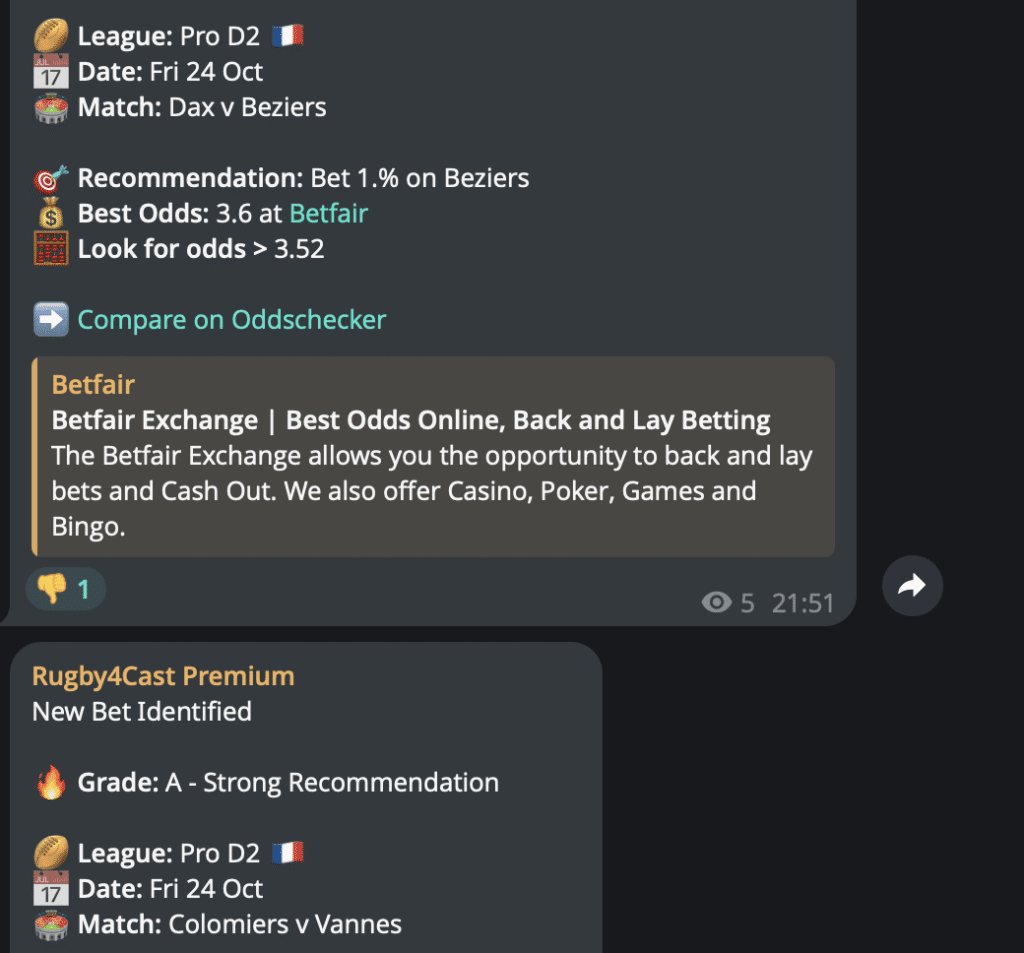The image size is (1024, 953).
Task: Click the French flag in the Dax v Beziers message
Action: (x=286, y=37)
